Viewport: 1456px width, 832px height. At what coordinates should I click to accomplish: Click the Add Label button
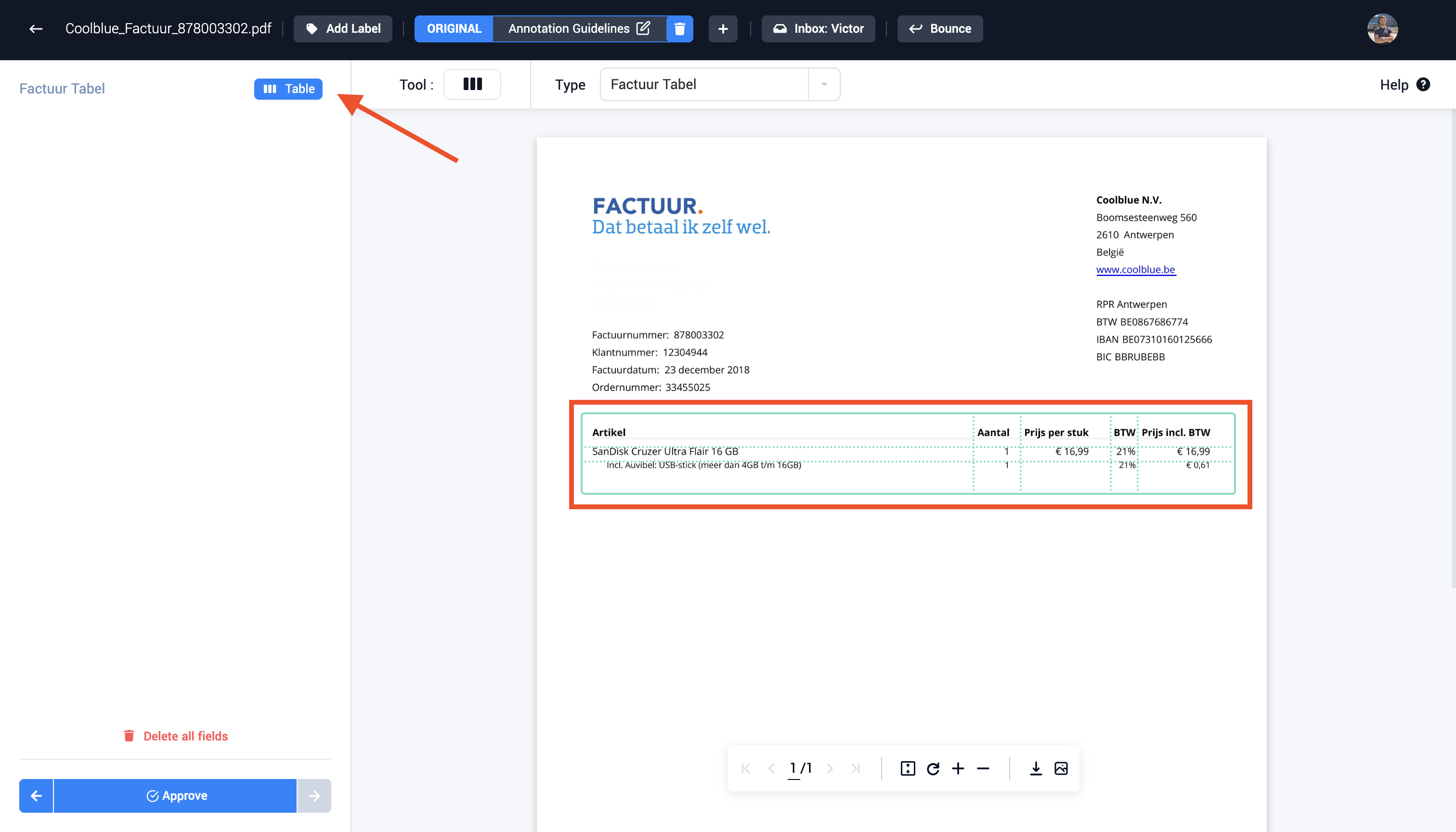[x=343, y=28]
